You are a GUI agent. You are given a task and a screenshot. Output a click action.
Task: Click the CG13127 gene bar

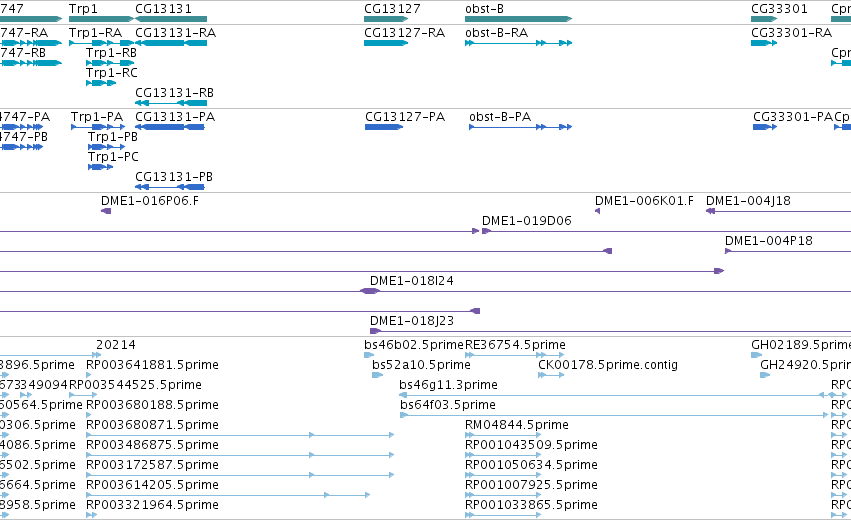[x=385, y=19]
